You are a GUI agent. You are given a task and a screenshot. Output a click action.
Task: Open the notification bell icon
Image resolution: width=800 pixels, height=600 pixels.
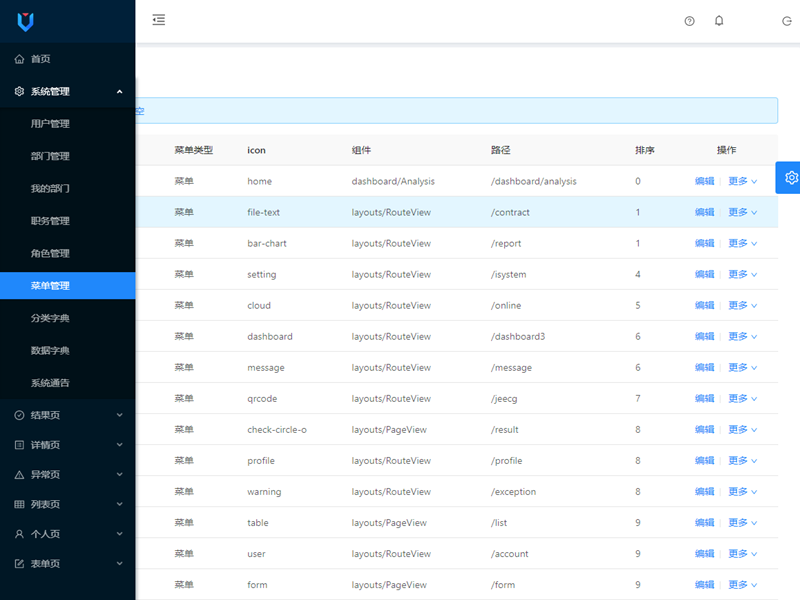point(719,21)
